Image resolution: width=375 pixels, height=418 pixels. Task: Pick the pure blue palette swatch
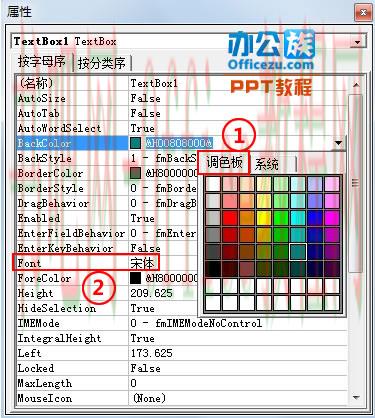pyautogui.click(x=315, y=218)
